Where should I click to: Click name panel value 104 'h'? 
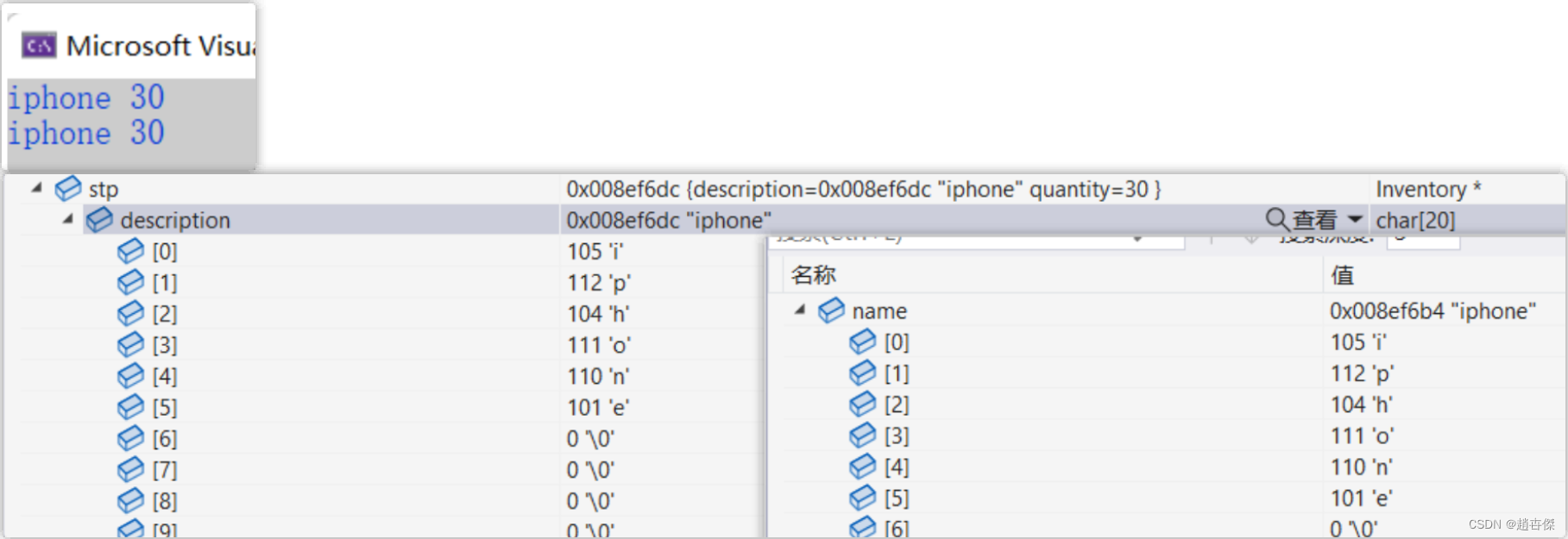pyautogui.click(x=1361, y=404)
